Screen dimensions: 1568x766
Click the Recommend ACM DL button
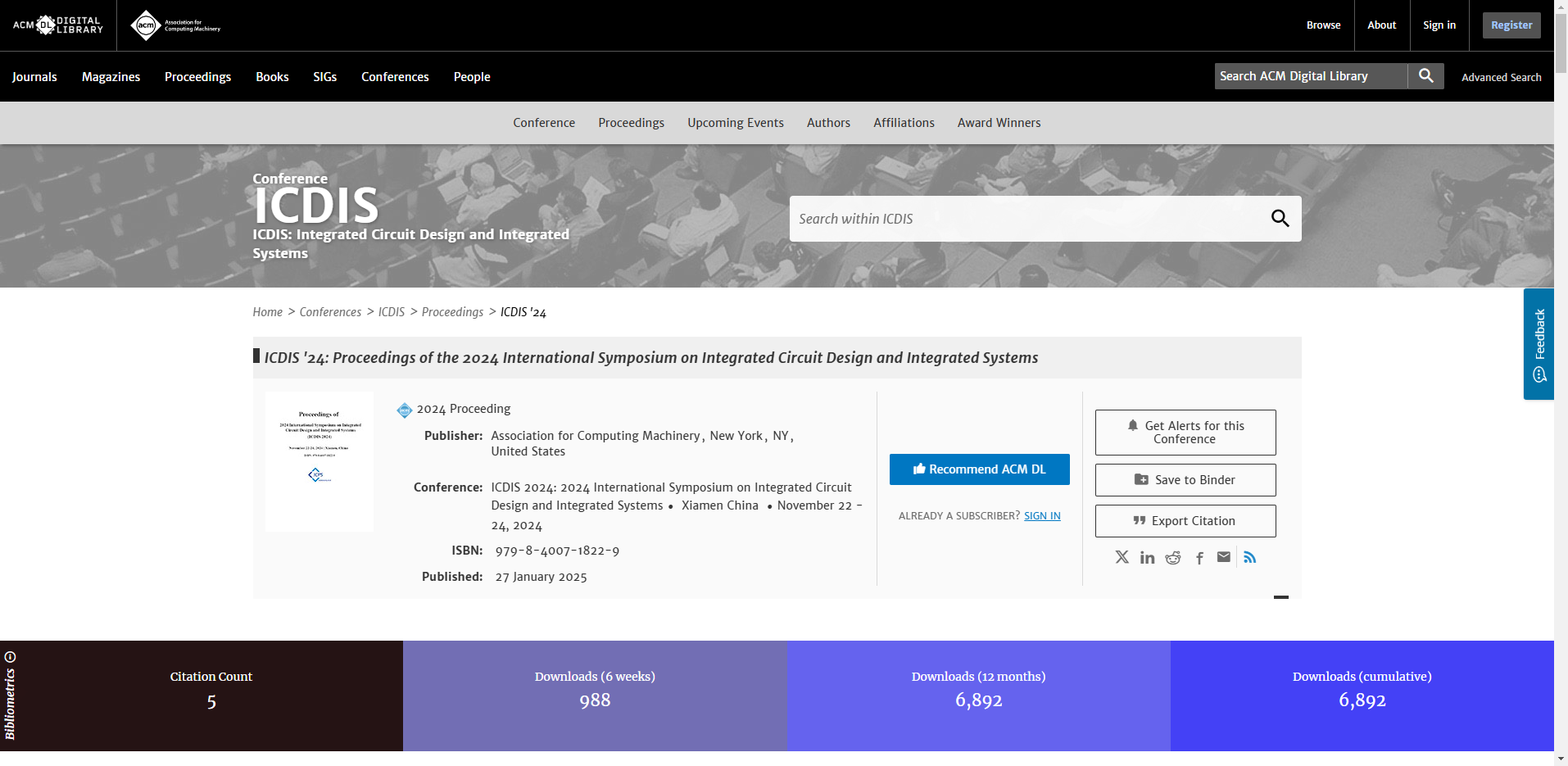(x=979, y=469)
